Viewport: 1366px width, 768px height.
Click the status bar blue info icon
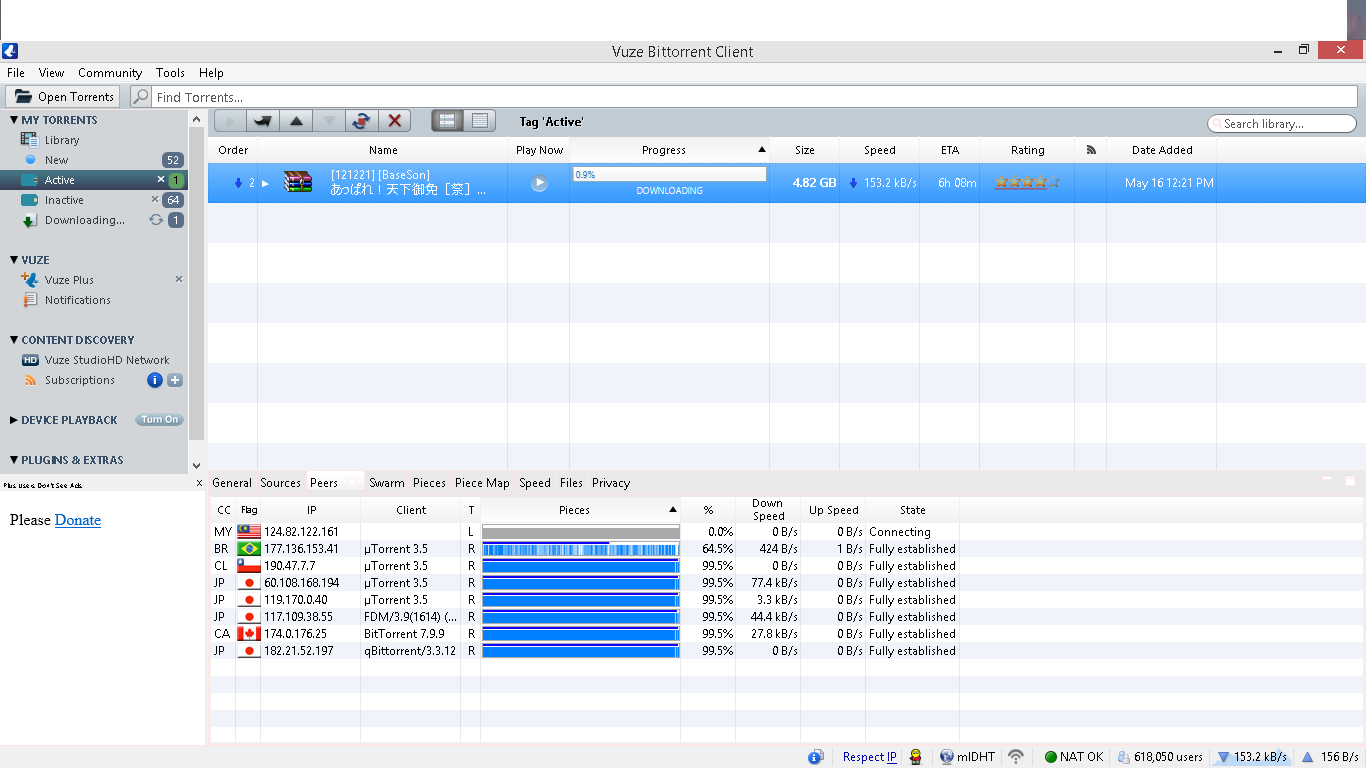[815, 757]
